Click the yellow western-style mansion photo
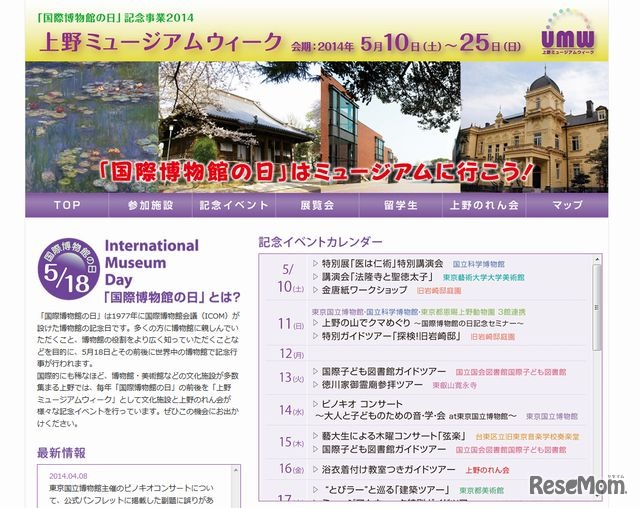 534,126
